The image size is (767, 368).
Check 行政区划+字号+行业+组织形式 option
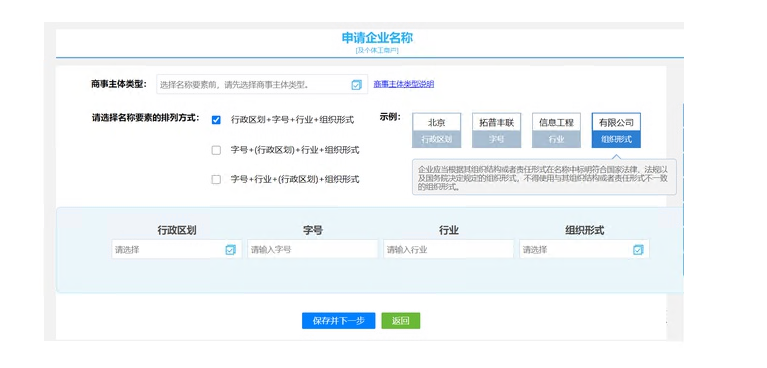216,120
